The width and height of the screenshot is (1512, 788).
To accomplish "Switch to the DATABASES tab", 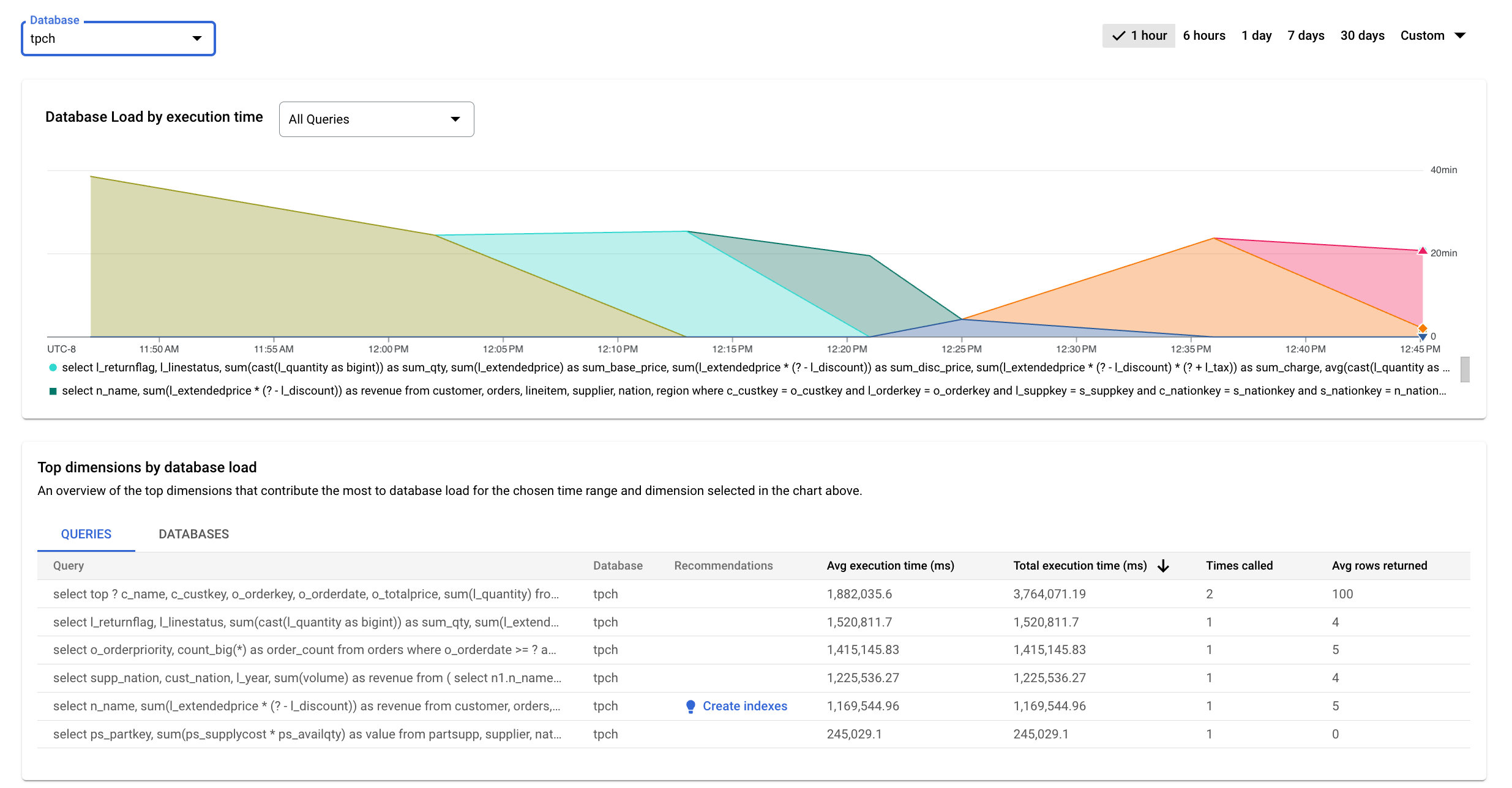I will [194, 533].
